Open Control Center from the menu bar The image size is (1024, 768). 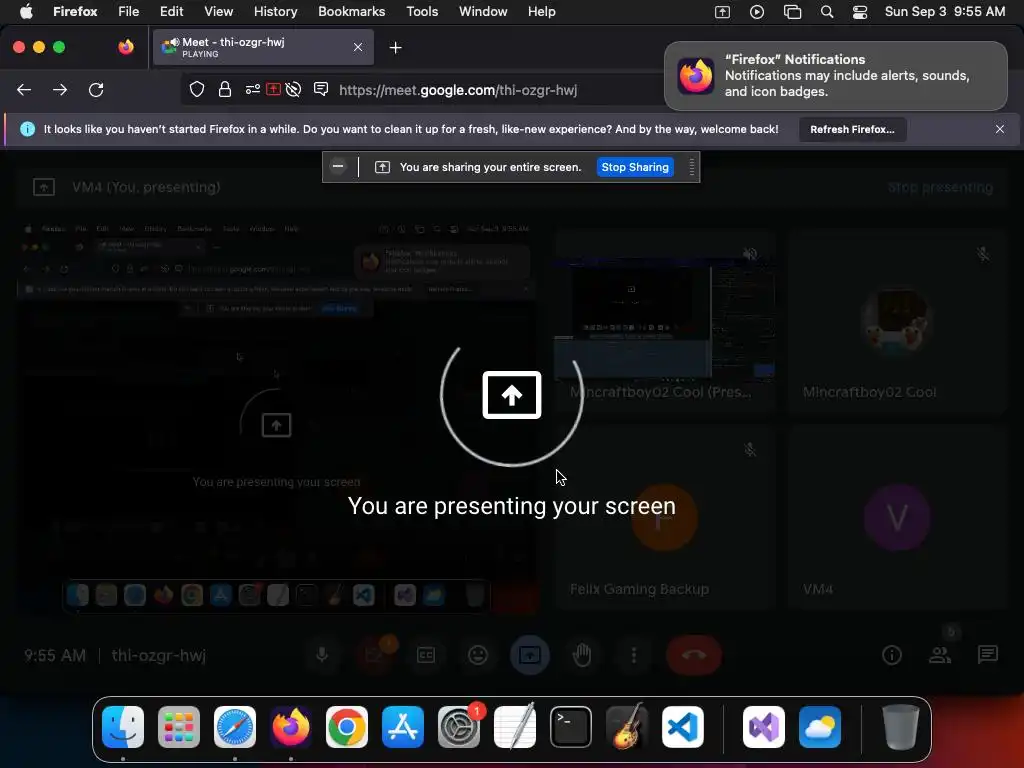[859, 12]
